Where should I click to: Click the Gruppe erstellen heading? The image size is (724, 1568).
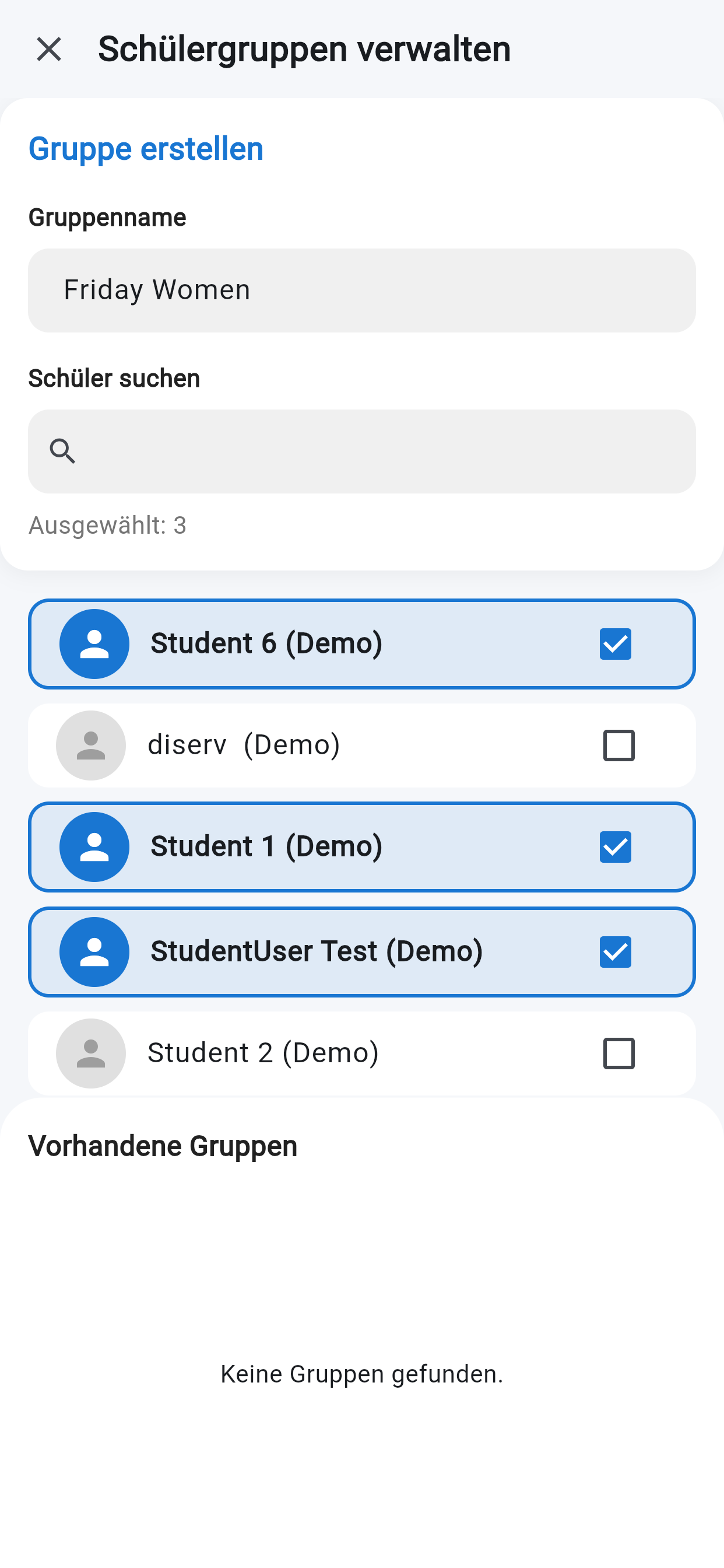click(x=146, y=149)
